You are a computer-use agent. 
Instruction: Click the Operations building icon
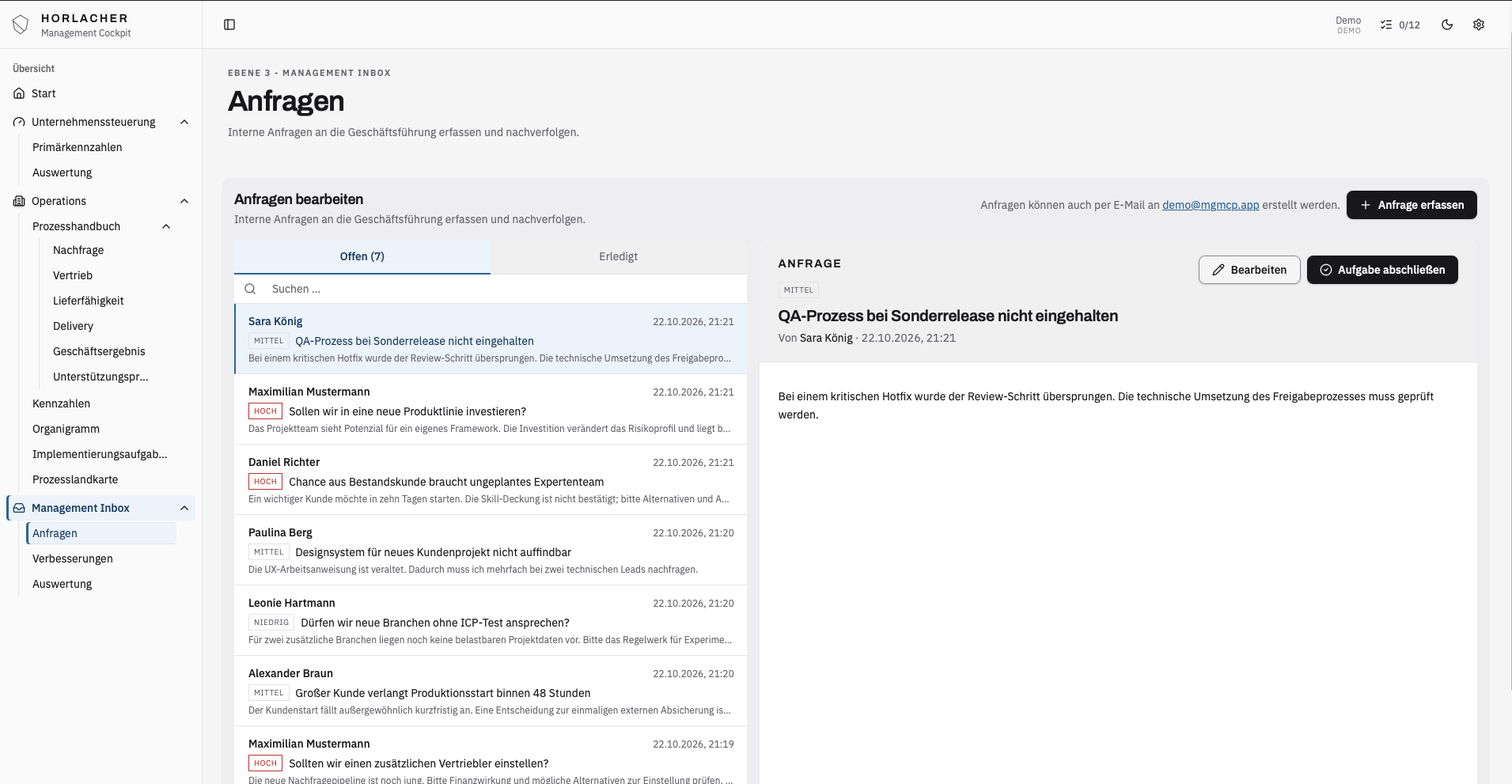point(19,201)
